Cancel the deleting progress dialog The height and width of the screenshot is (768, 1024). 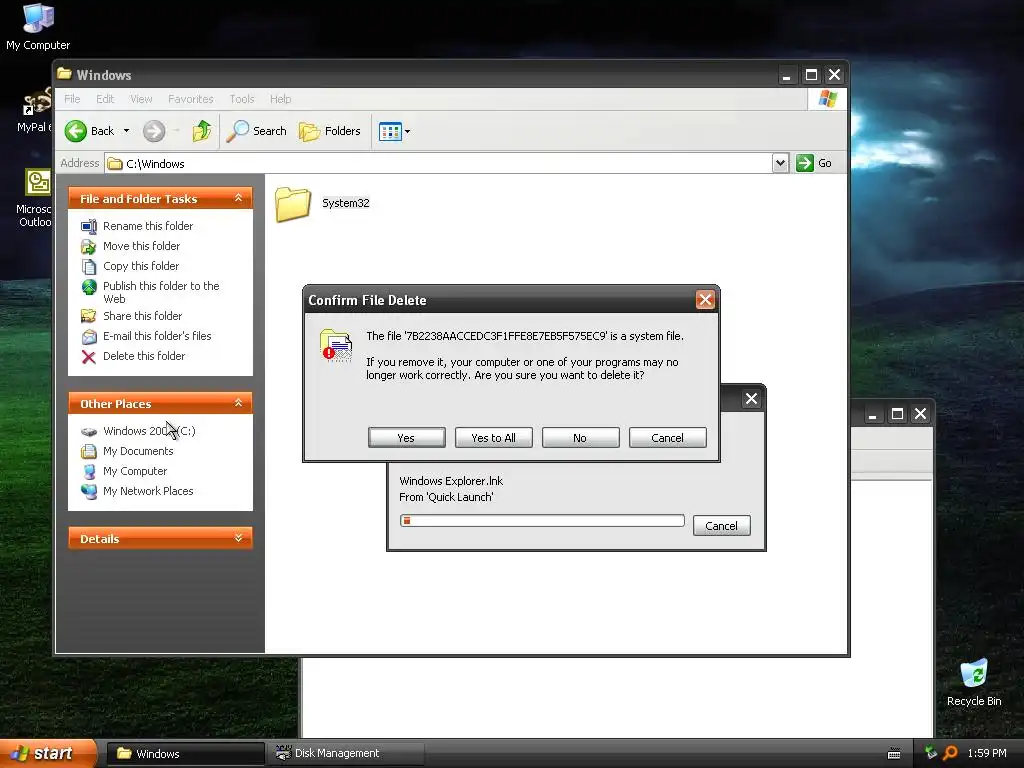coord(722,526)
